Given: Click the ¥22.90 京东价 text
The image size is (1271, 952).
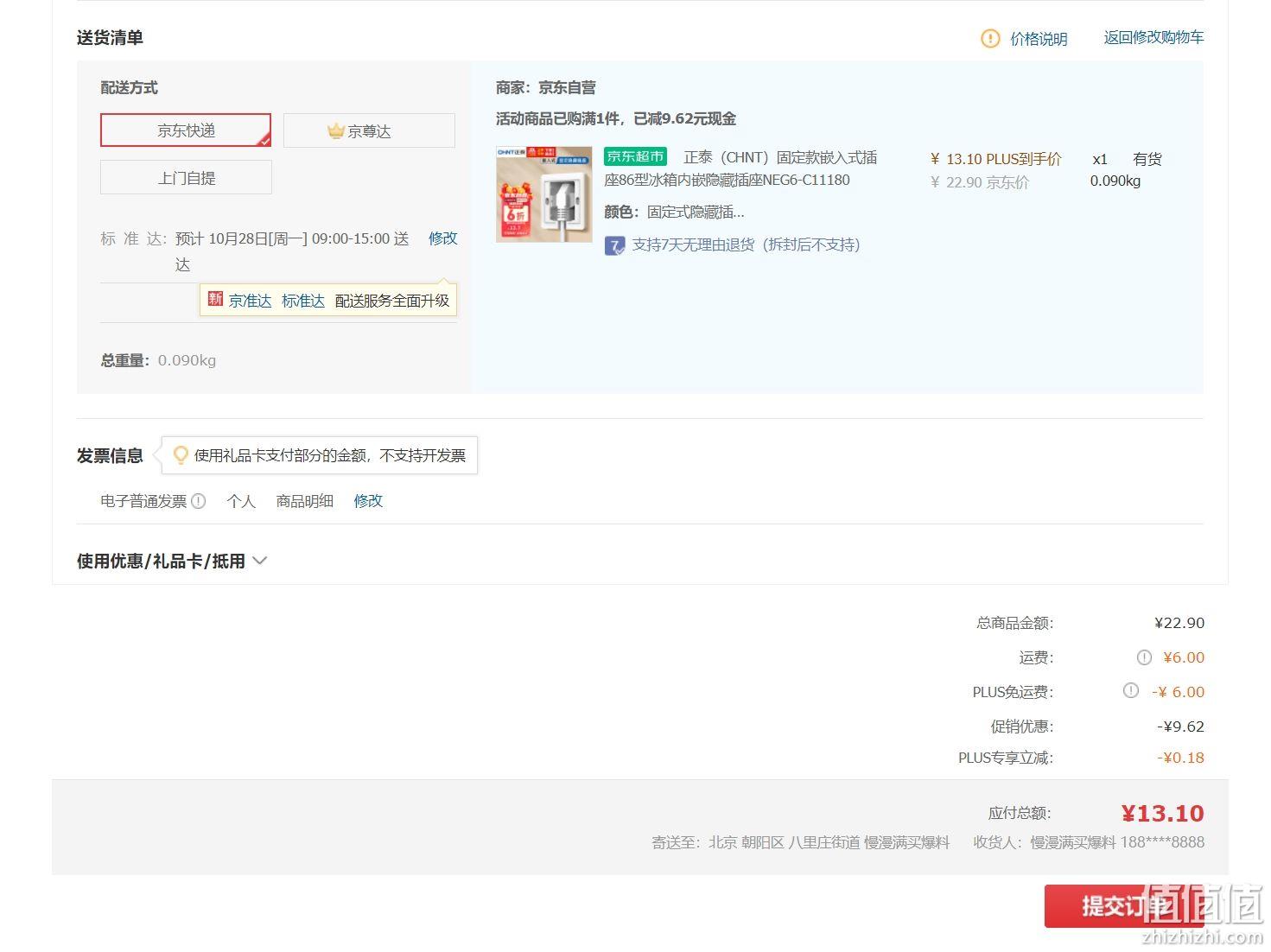Looking at the screenshot, I should [980, 182].
